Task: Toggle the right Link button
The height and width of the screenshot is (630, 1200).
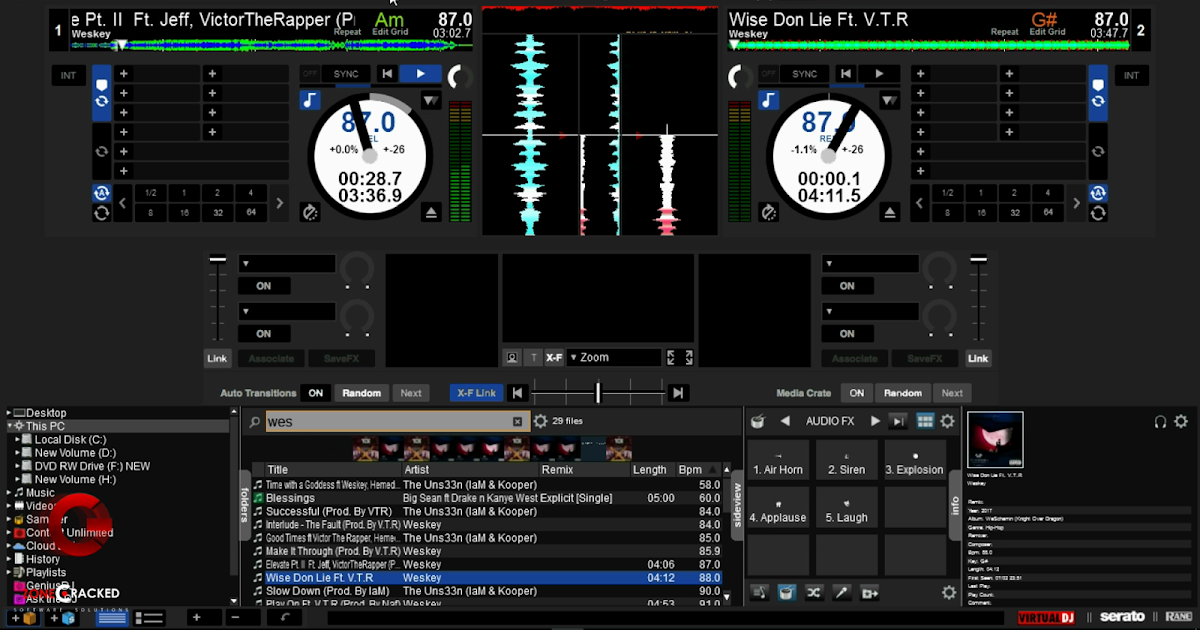Action: tap(978, 358)
